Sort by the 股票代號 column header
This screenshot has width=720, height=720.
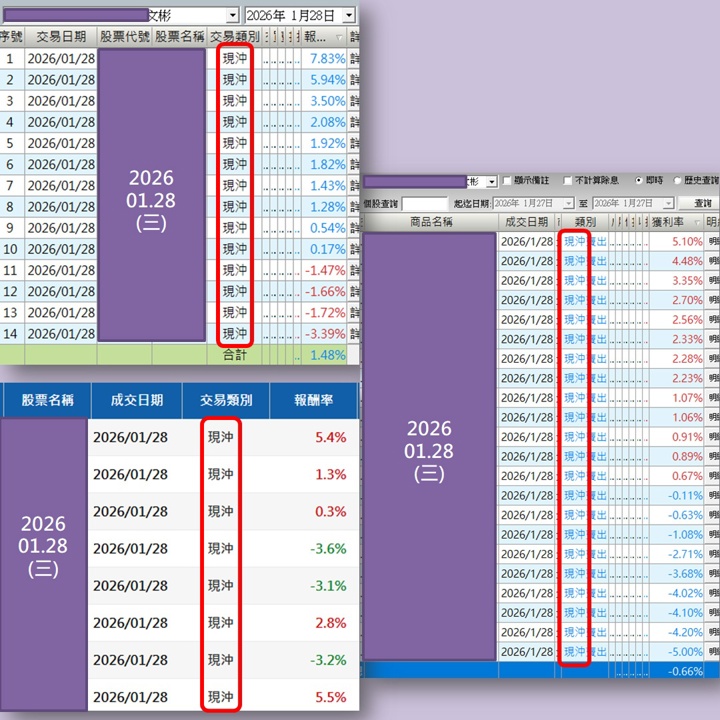tap(124, 36)
